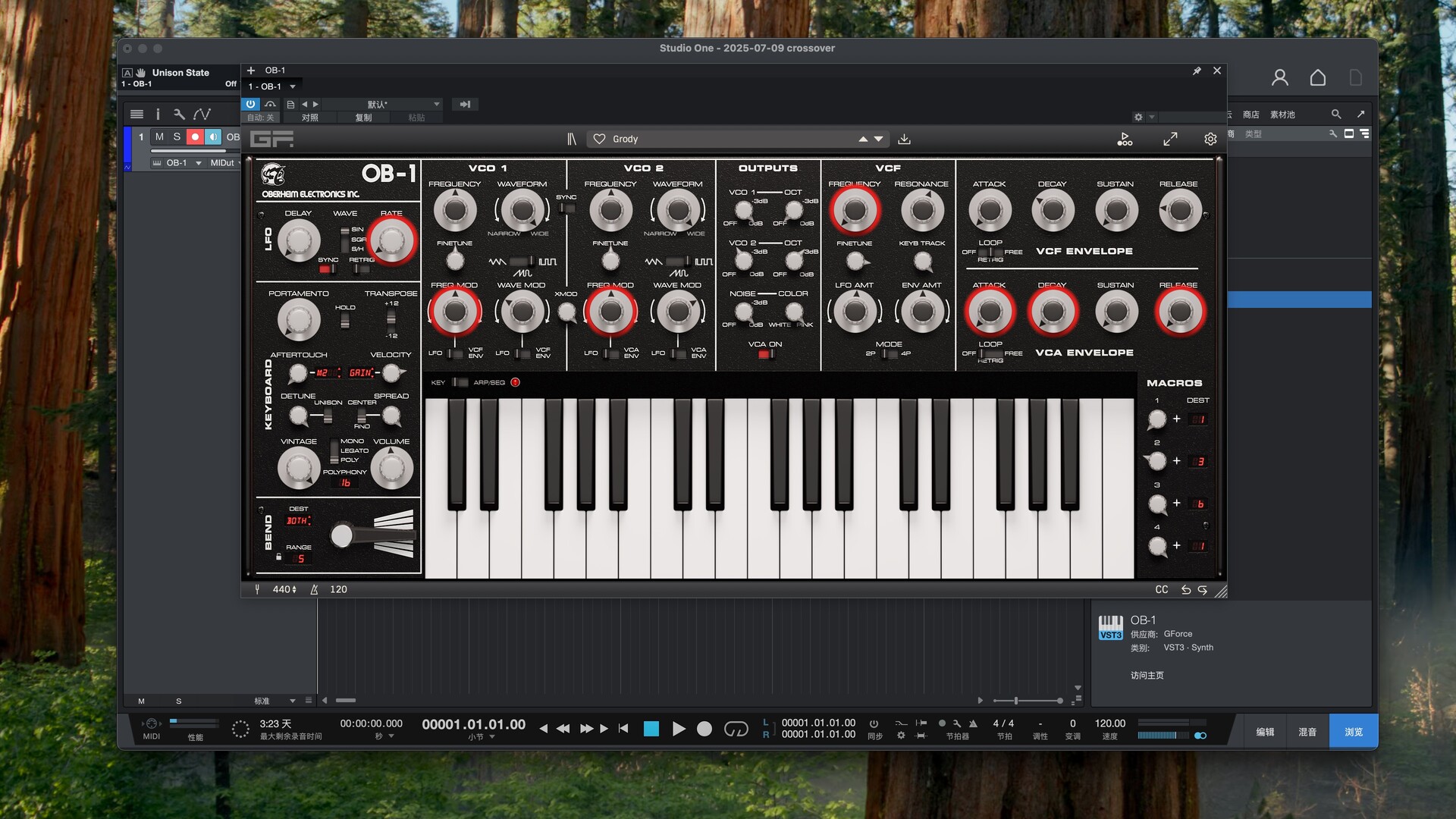Viewport: 1456px width, 819px height.
Task: Open metronome settings wrench in the transport
Action: 957,723
